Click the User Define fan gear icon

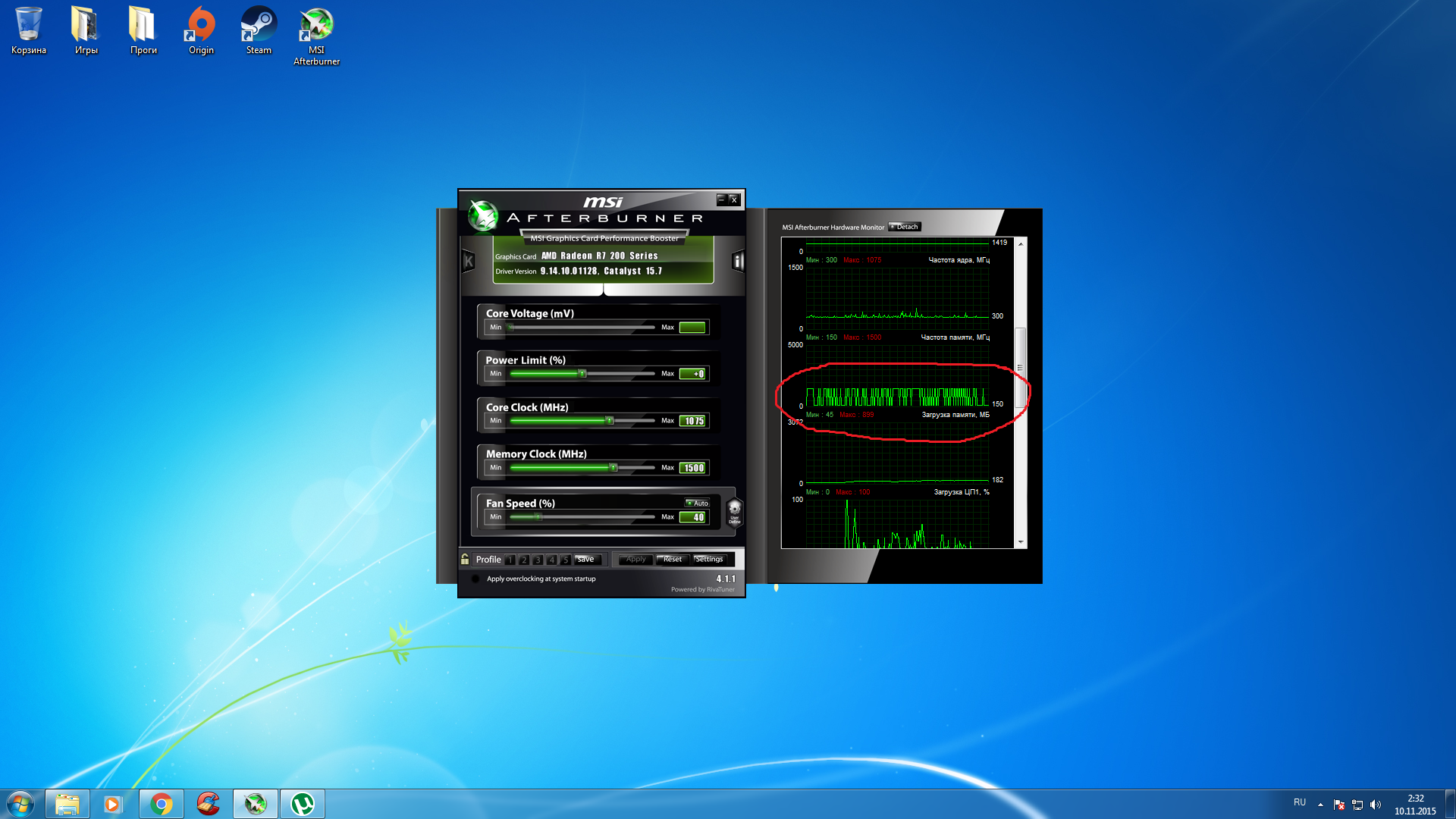point(734,512)
